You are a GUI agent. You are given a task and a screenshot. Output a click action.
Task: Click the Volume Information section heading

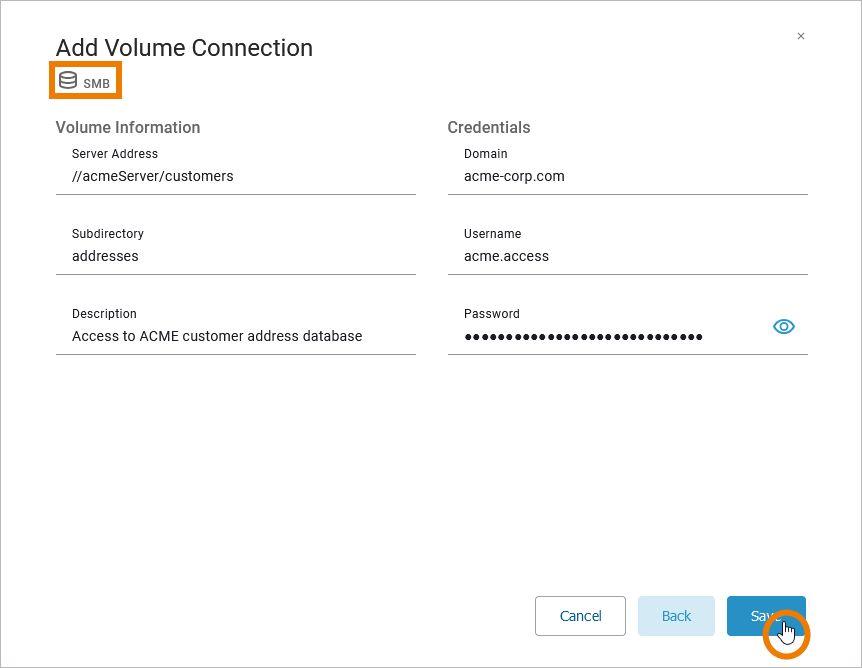click(128, 128)
